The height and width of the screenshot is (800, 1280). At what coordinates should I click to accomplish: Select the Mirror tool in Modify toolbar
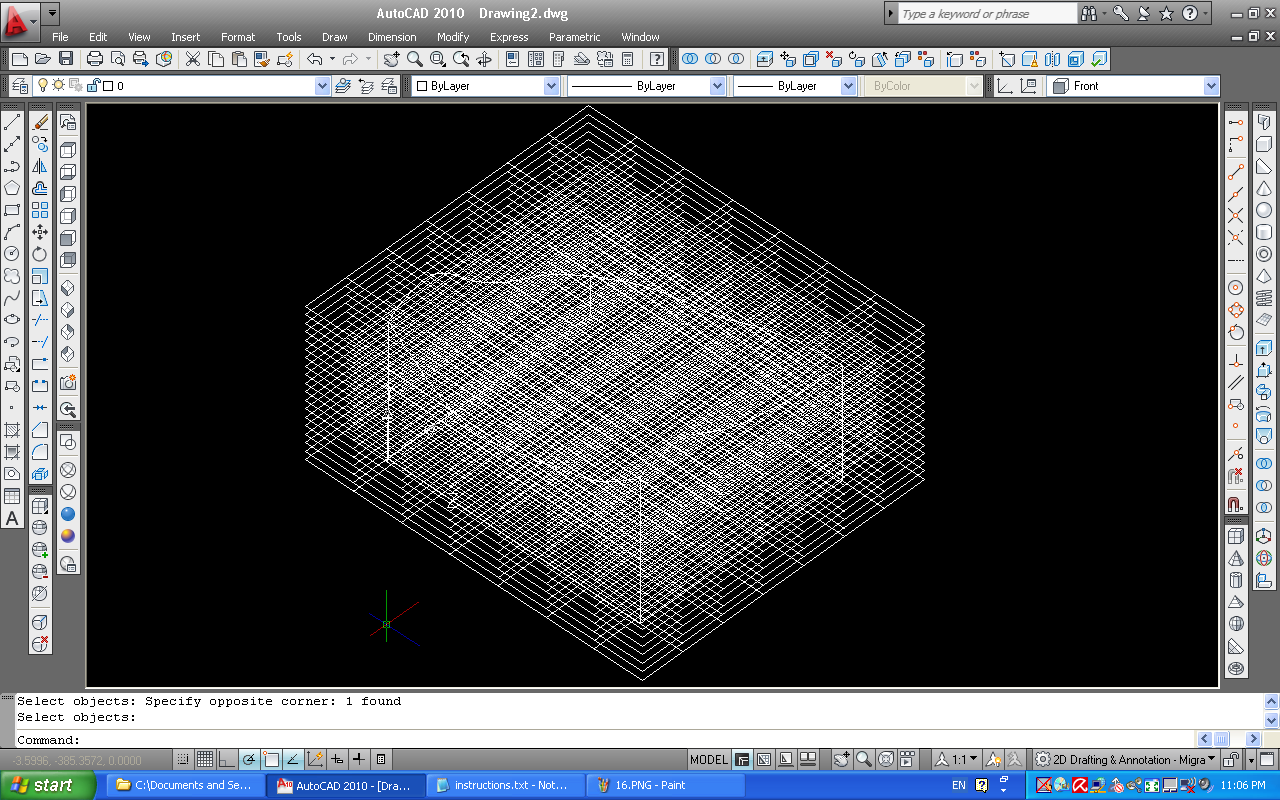pos(41,164)
